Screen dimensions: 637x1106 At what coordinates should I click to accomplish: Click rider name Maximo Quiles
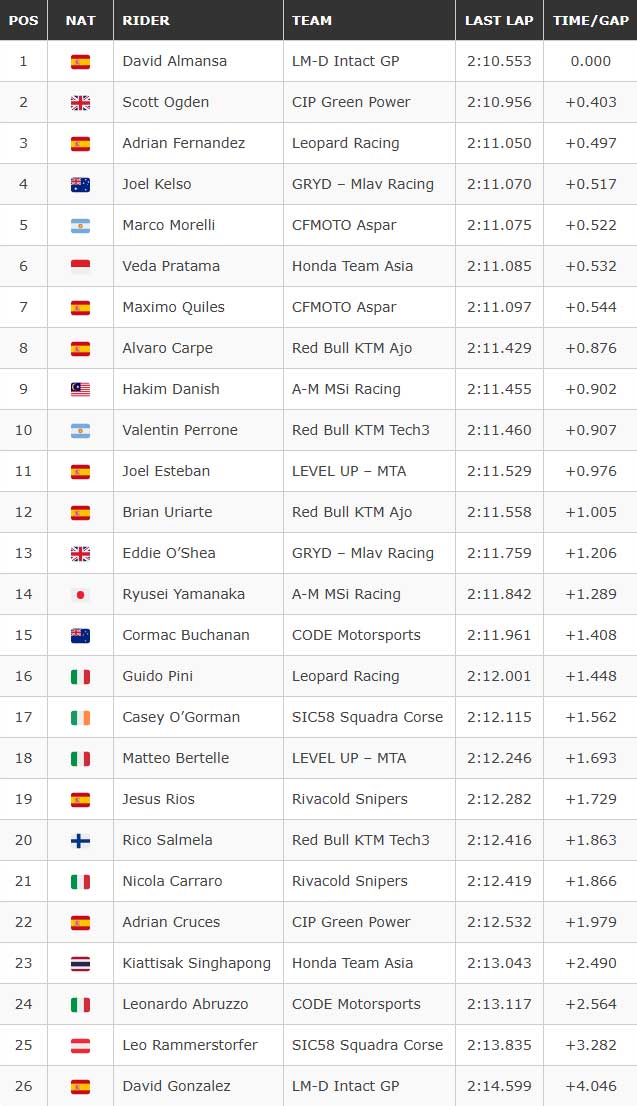[x=174, y=307]
